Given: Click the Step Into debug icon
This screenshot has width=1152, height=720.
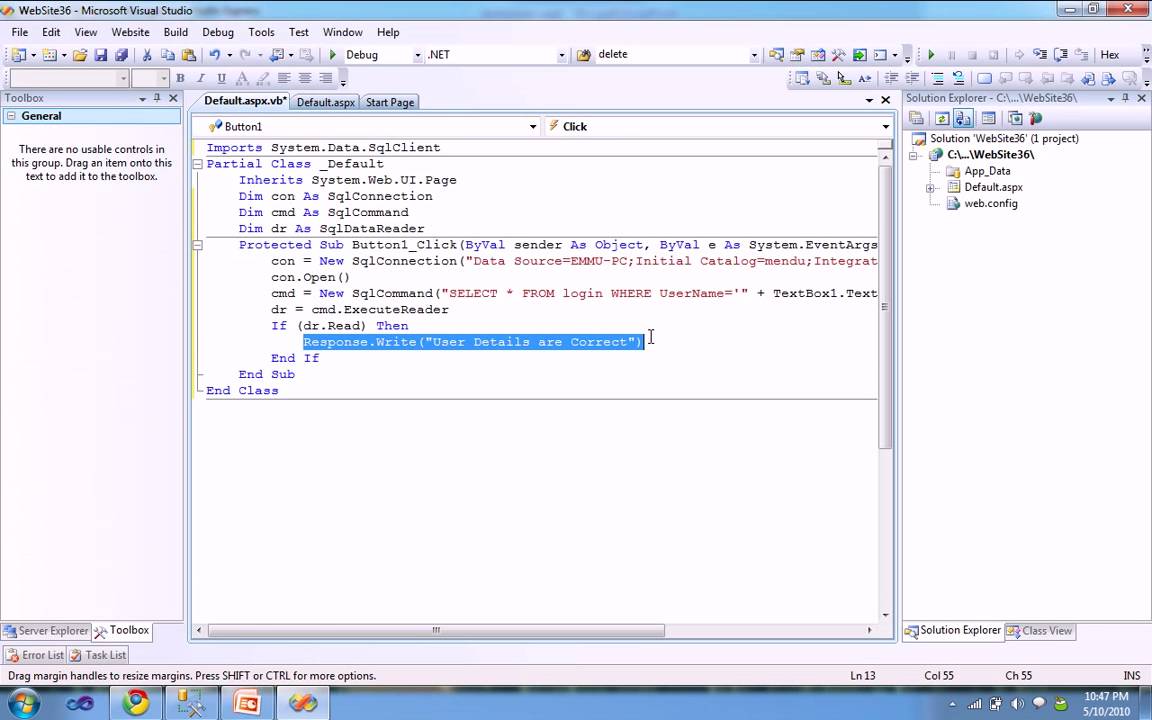Looking at the screenshot, I should pos(1040,55).
